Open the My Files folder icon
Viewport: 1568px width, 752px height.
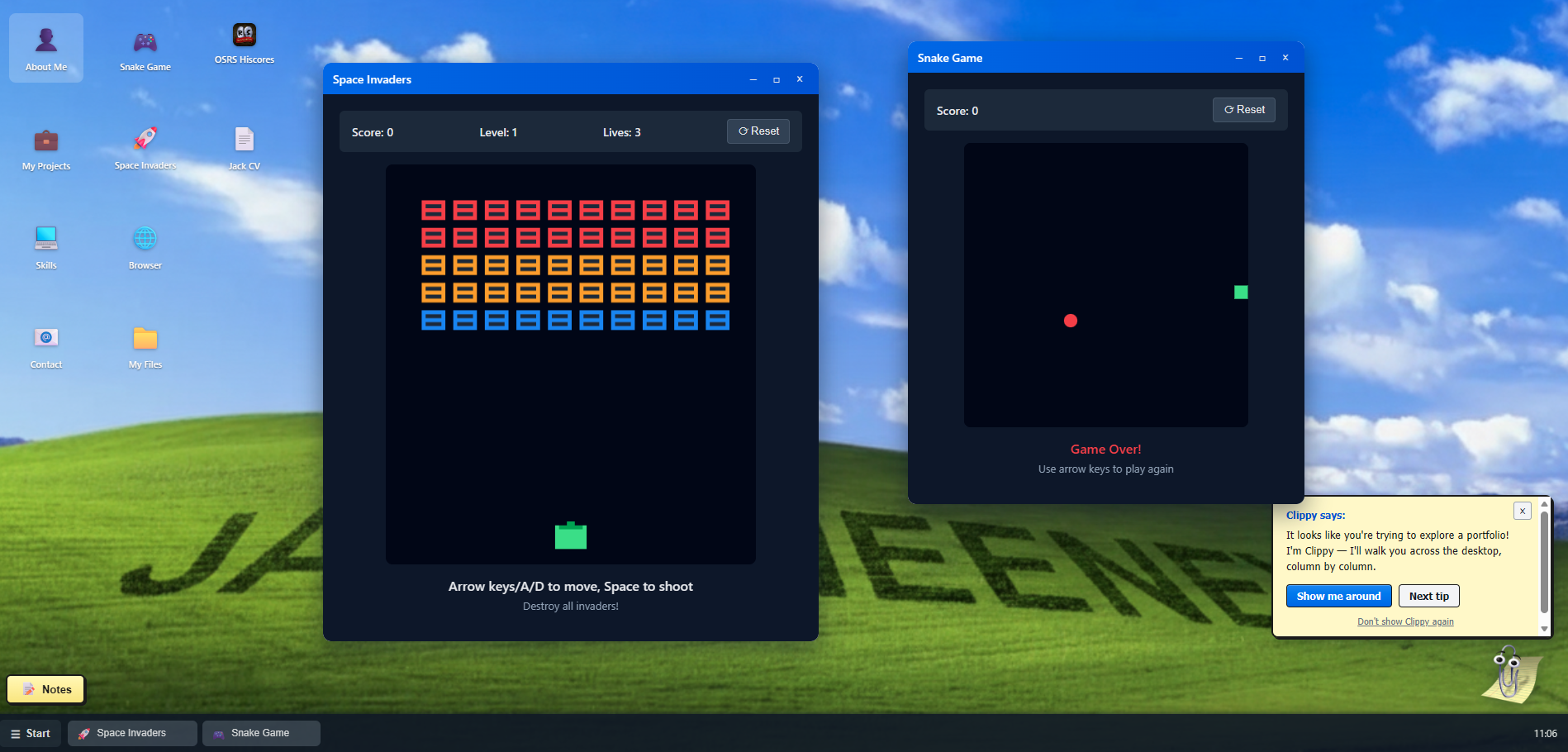145,345
